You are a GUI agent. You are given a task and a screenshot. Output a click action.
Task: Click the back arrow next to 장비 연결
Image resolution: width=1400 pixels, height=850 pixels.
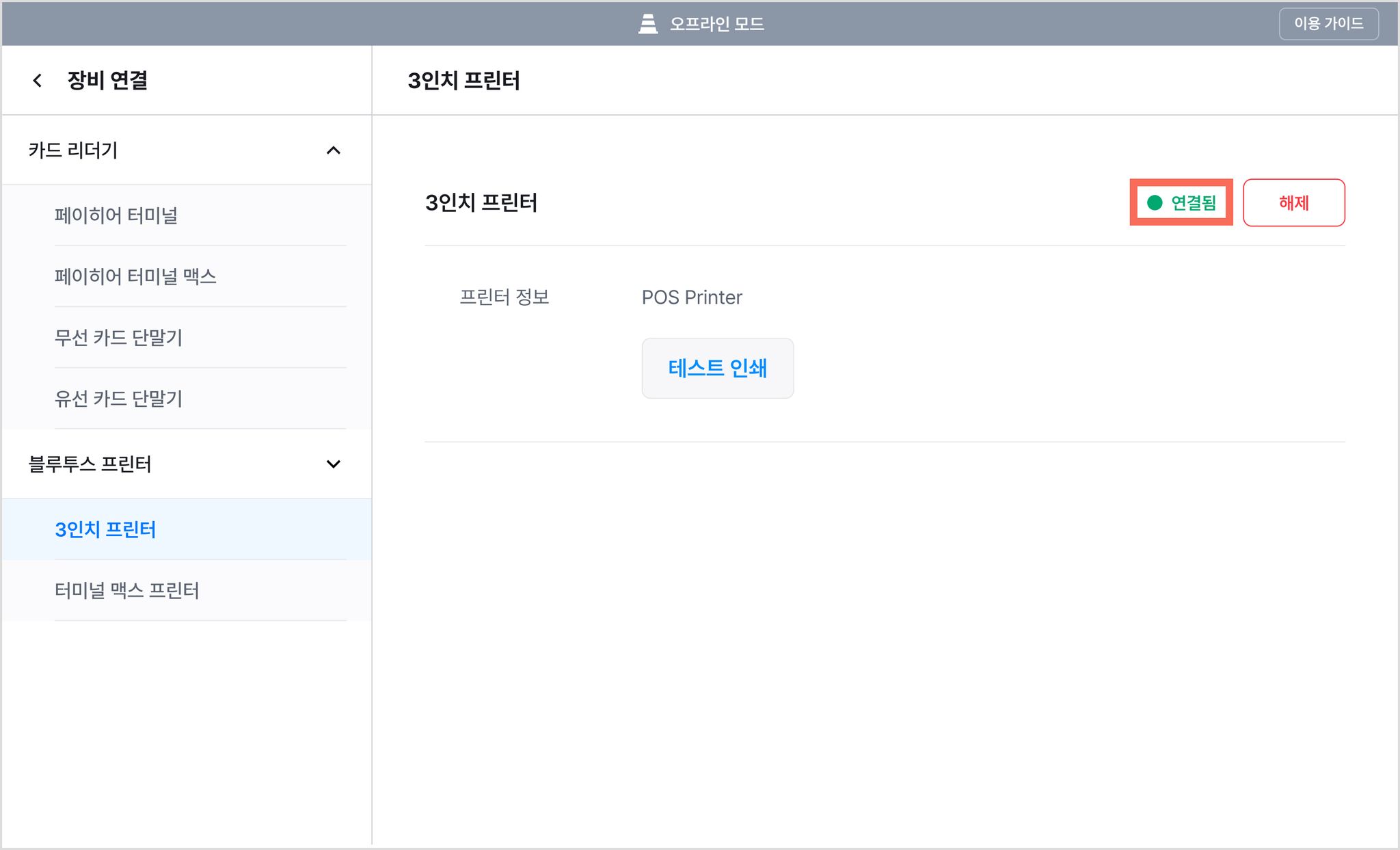pyautogui.click(x=38, y=81)
